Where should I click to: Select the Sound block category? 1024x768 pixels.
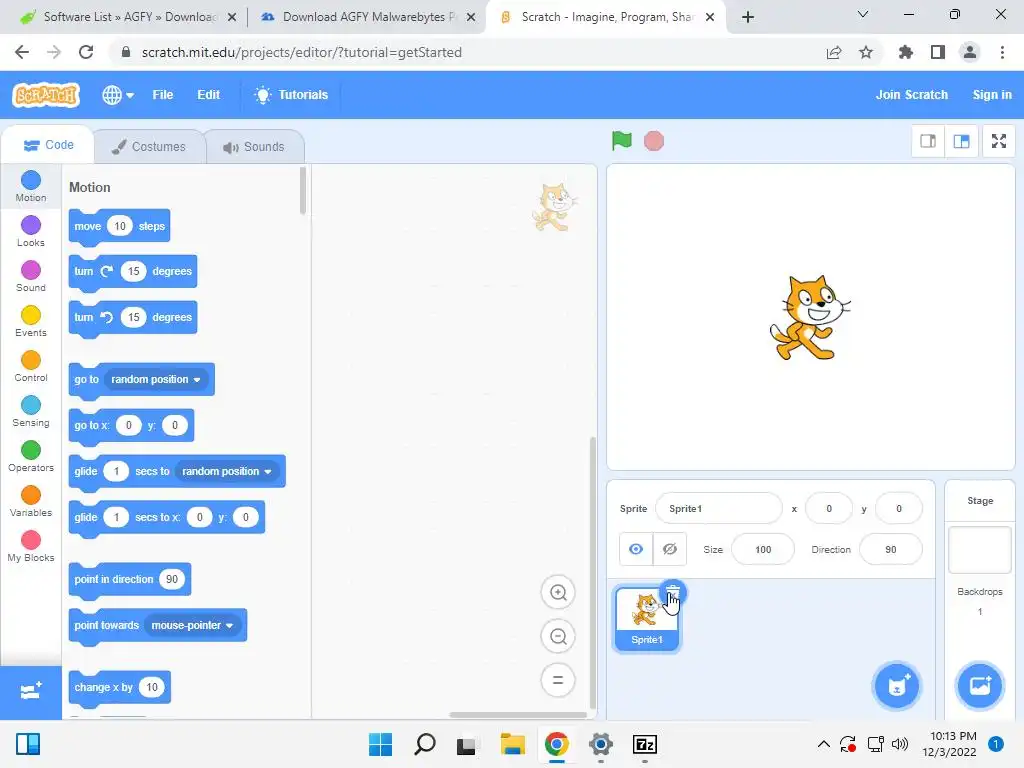[31, 277]
